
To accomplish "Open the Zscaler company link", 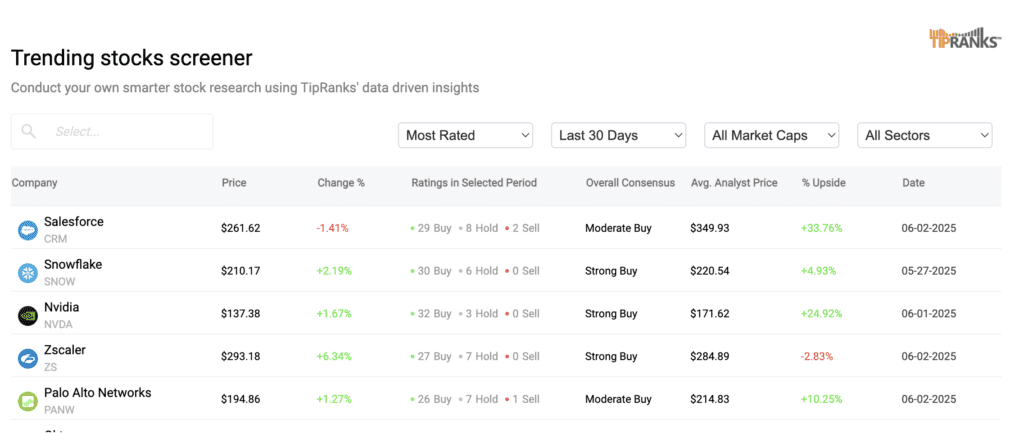I will (65, 350).
